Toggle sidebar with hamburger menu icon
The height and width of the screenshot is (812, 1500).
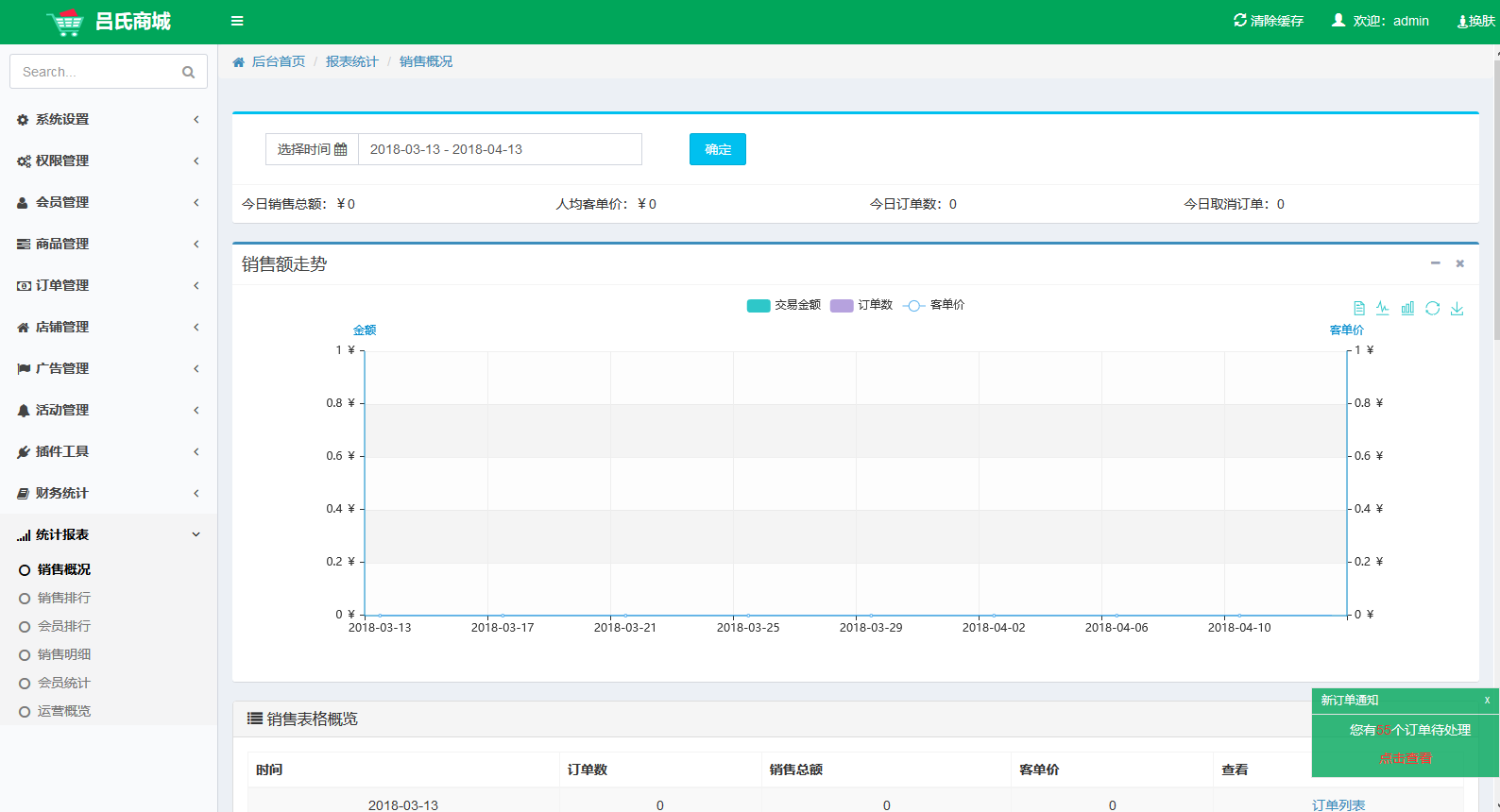tap(237, 21)
